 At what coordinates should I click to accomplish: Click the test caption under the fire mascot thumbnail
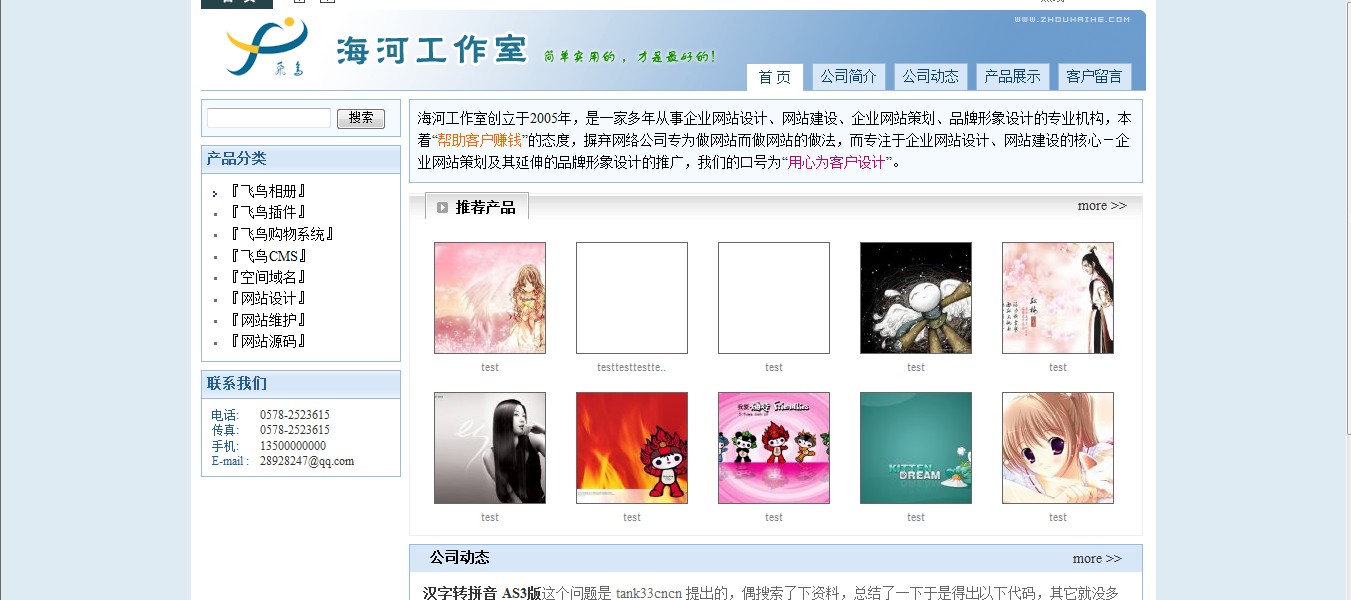point(632,517)
